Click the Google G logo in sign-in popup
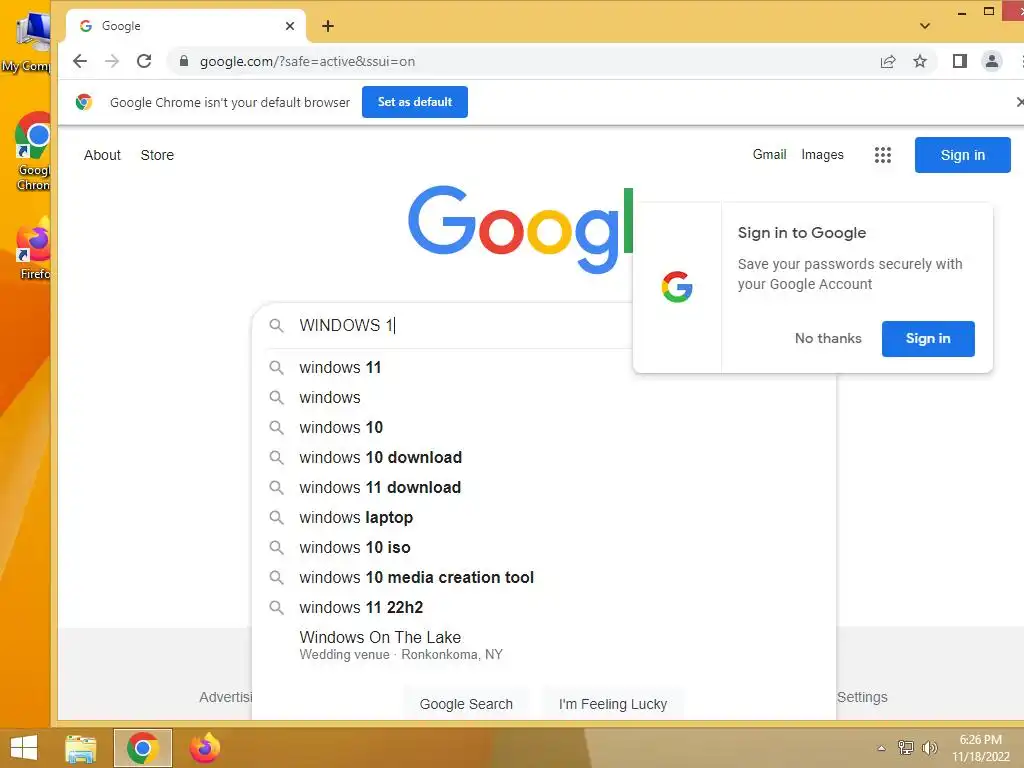 (677, 287)
